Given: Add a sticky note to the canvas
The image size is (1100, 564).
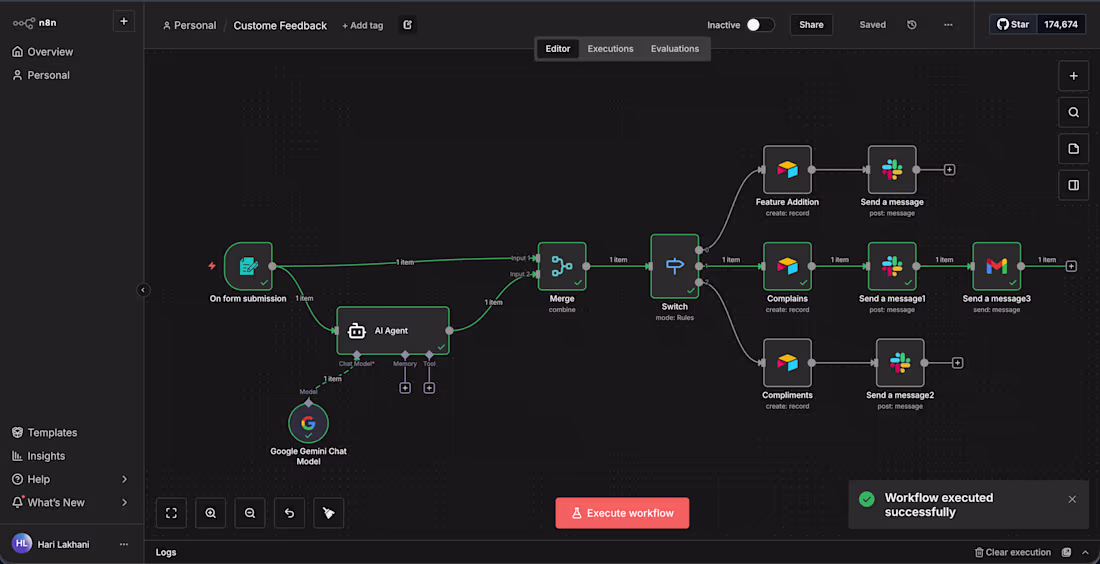Looking at the screenshot, I should click(x=1073, y=149).
